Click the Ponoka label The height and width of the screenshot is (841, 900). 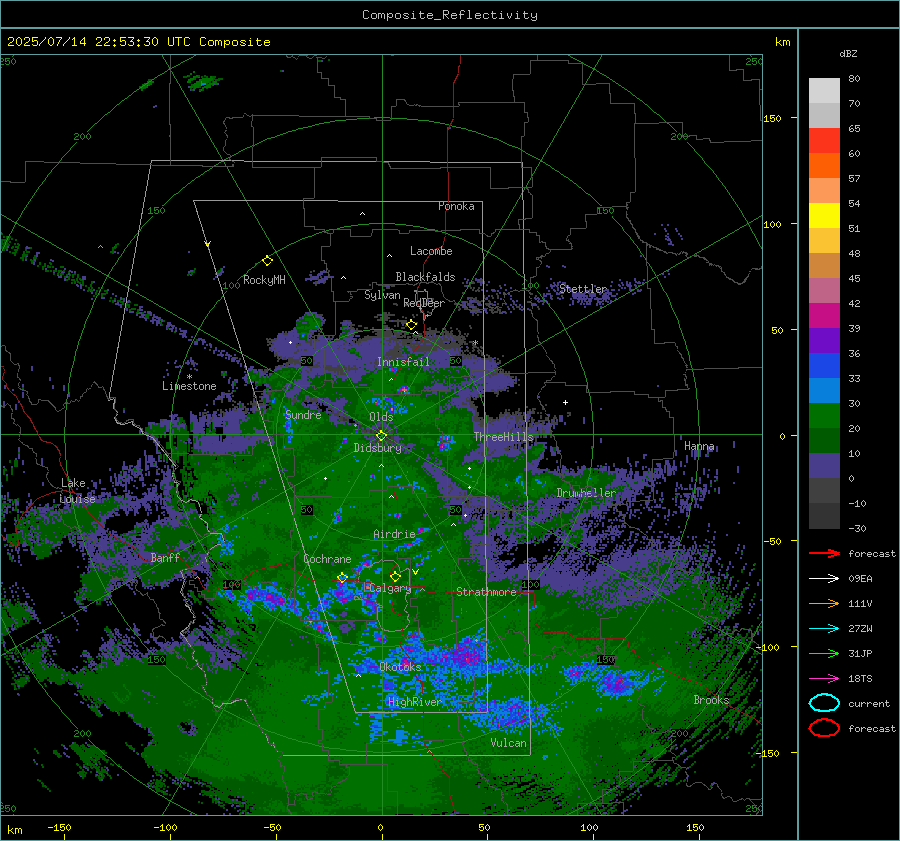[x=456, y=206]
